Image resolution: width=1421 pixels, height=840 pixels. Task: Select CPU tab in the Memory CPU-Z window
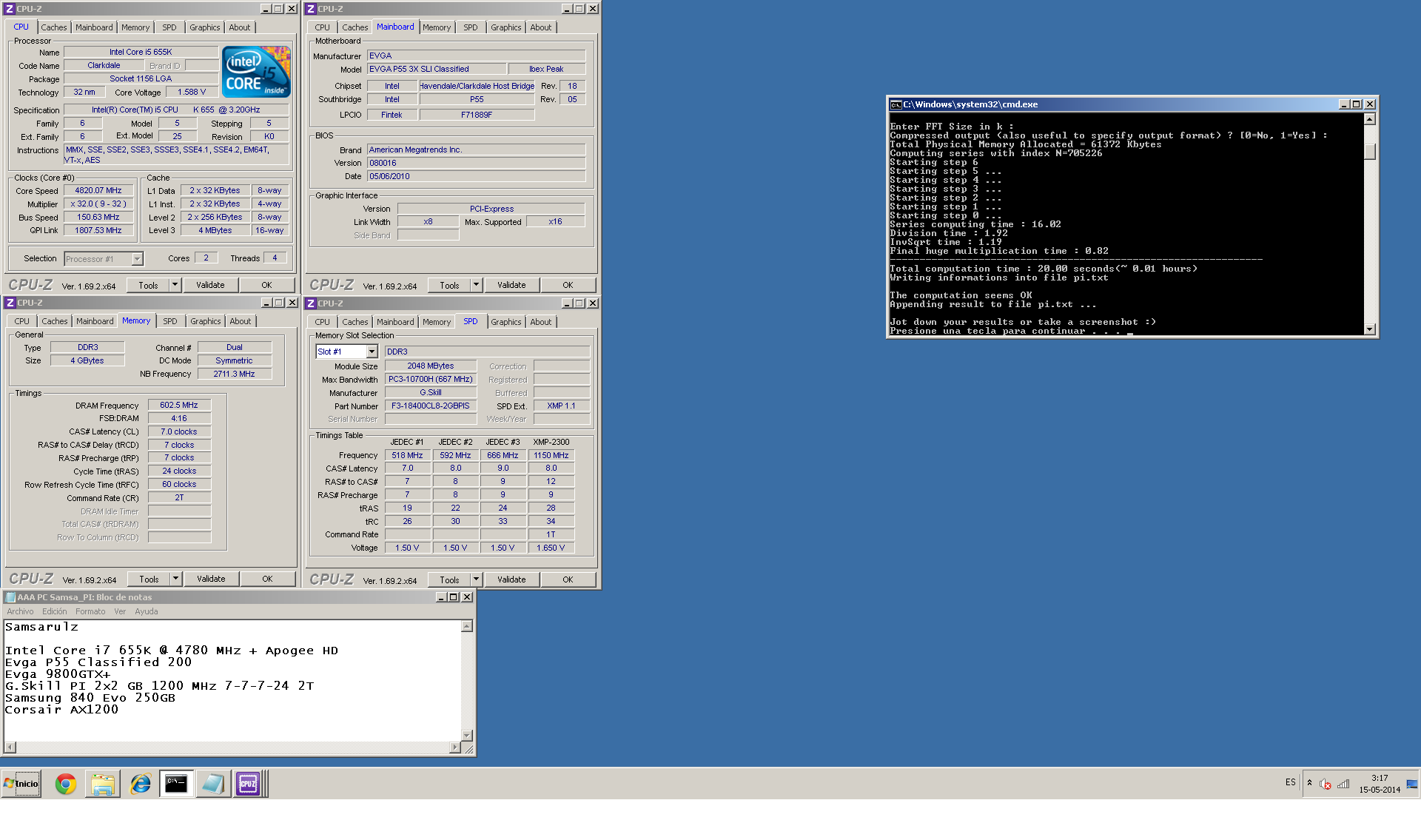(22, 321)
